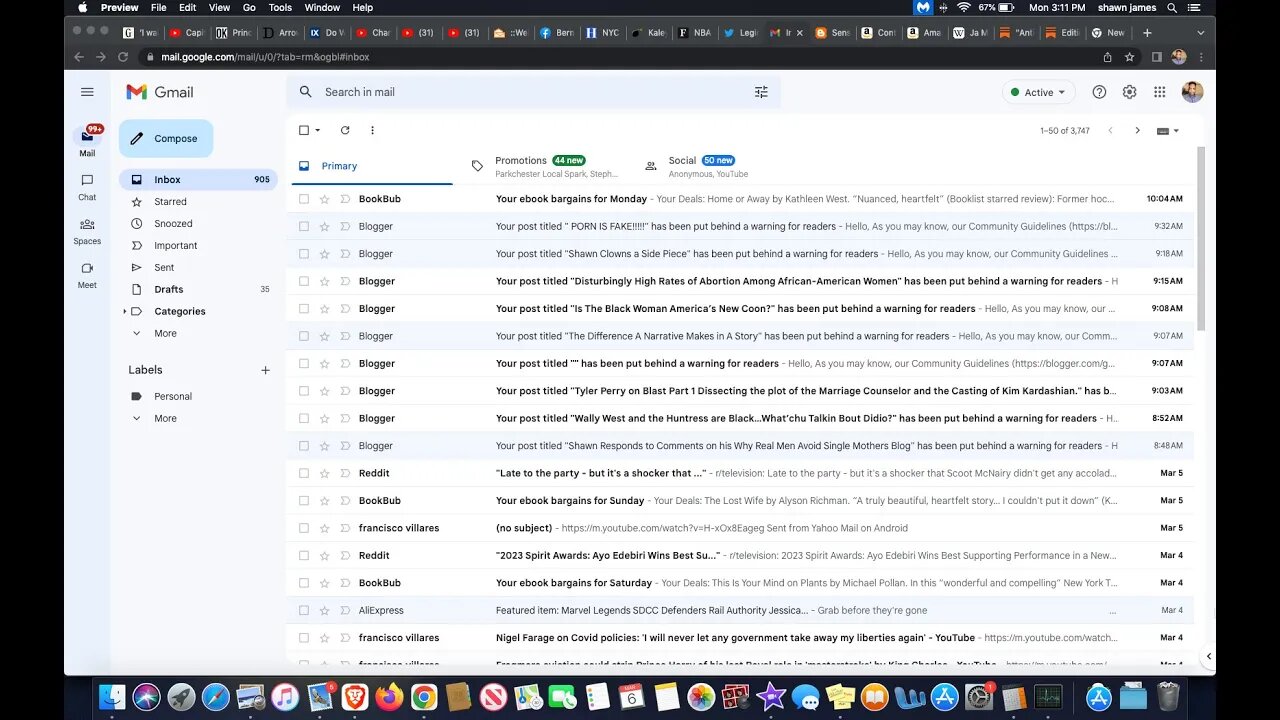1280x720 pixels.
Task: Open the Tools menu in the menu bar
Action: point(280,8)
